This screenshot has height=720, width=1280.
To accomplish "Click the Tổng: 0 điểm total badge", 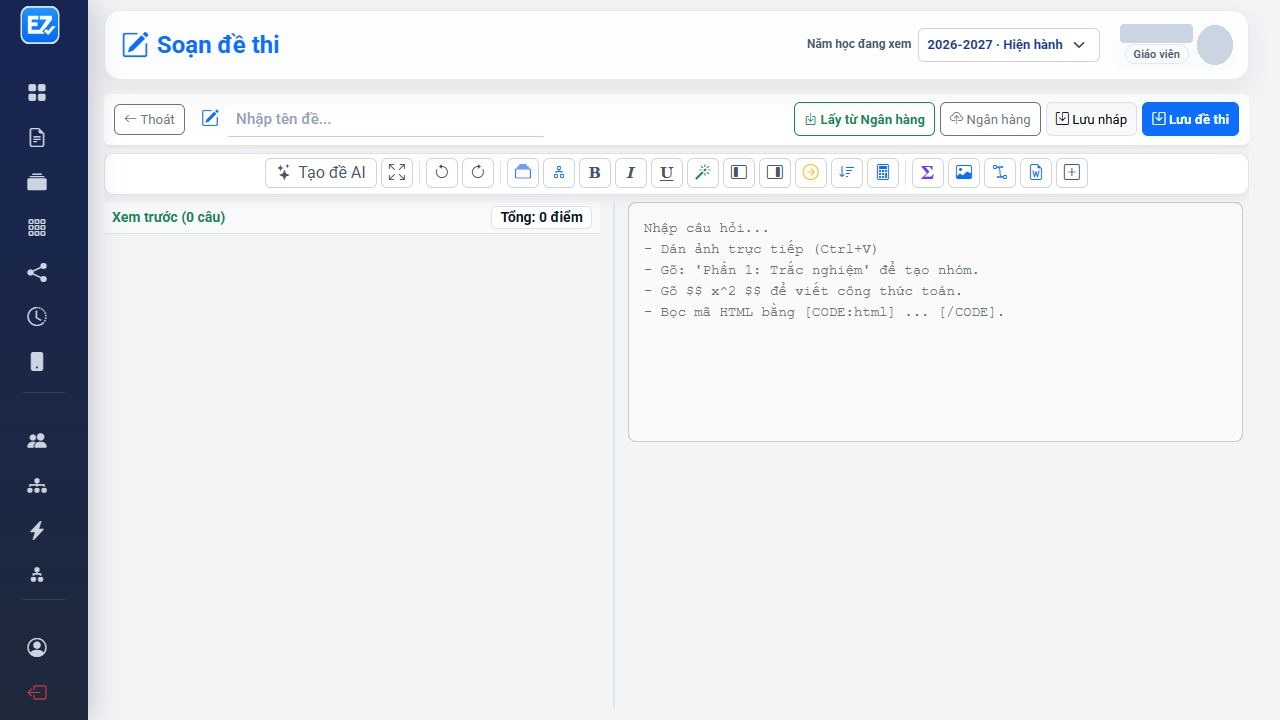I will coord(541,217).
